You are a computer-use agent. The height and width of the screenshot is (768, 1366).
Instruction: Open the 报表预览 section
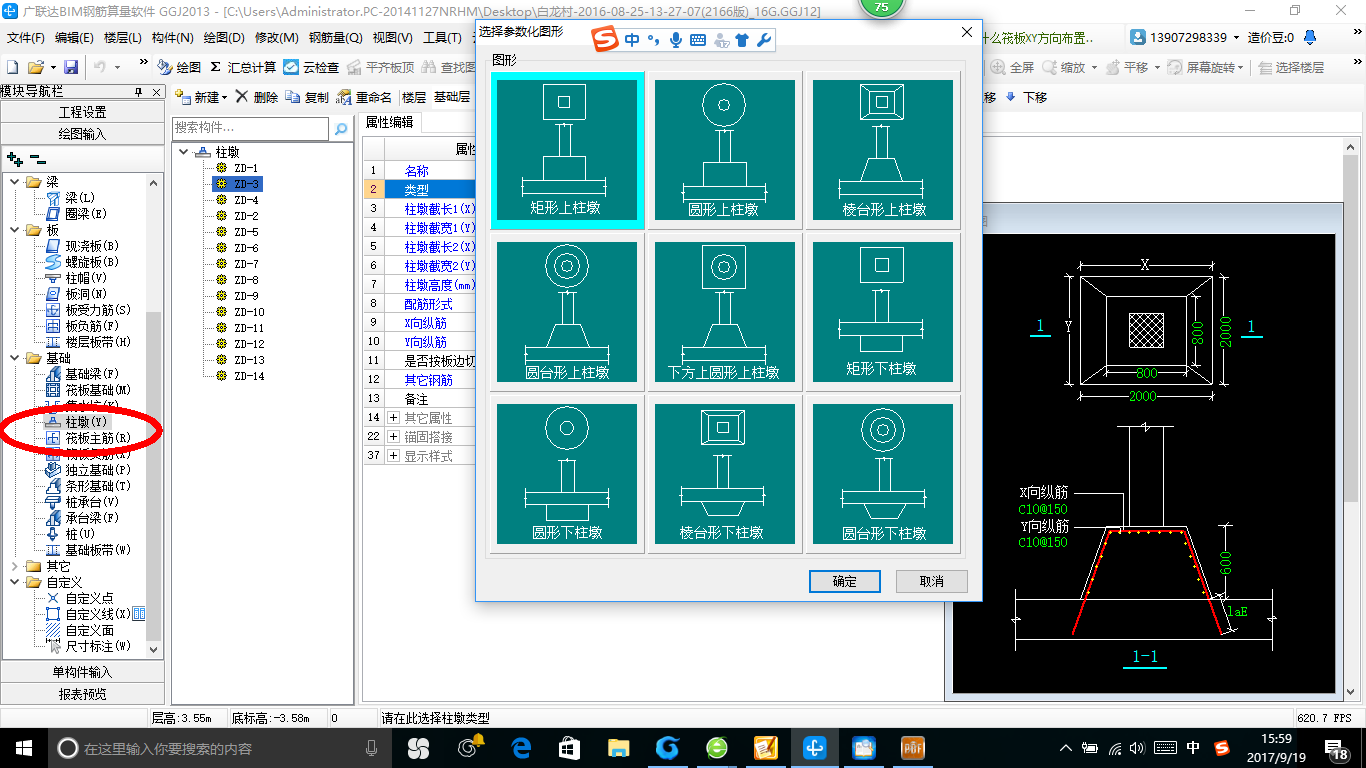82,694
